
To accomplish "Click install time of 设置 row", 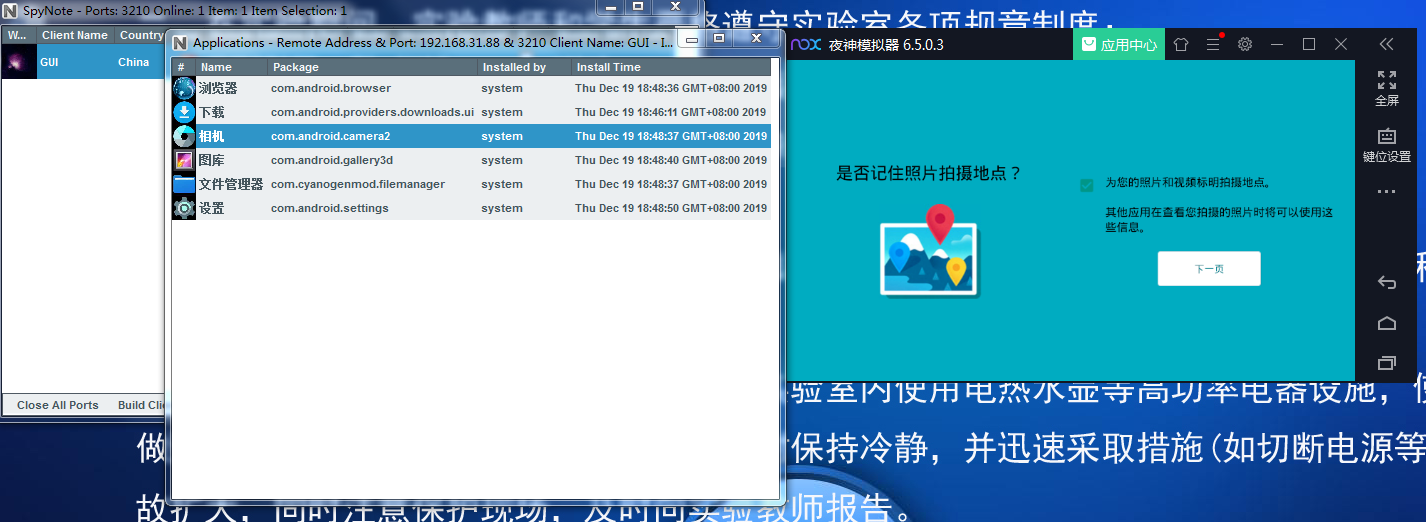I will [671, 208].
